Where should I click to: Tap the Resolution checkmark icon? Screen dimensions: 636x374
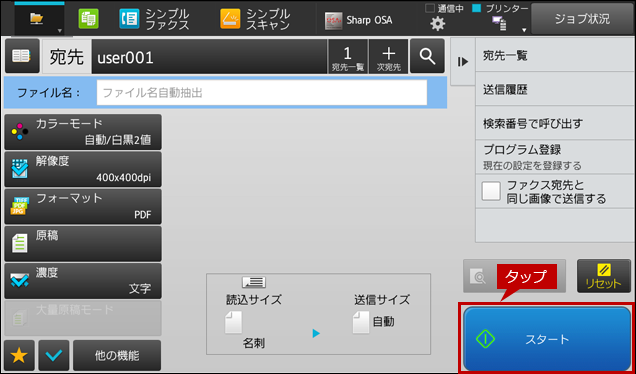(x=19, y=169)
